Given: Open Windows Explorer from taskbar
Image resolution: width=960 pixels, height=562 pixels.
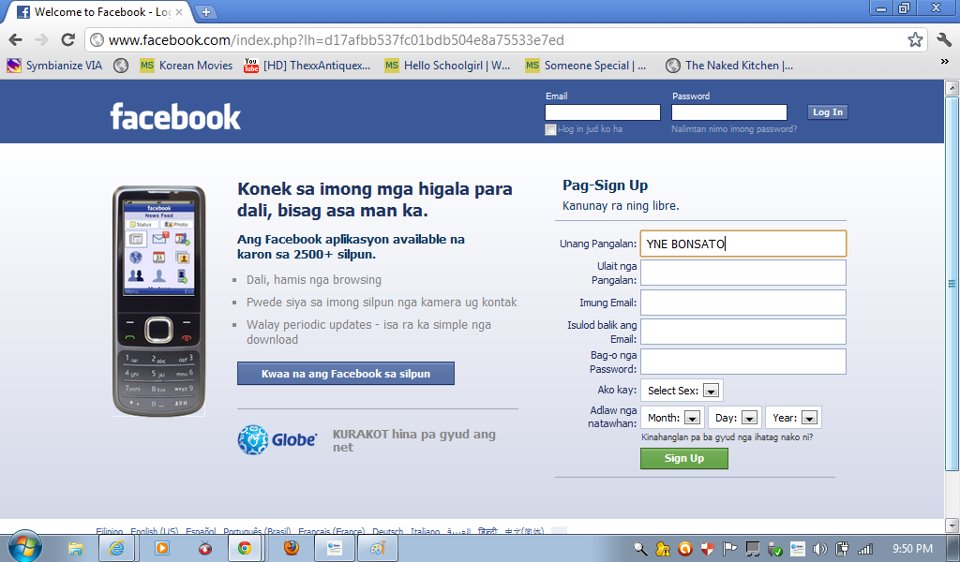Looking at the screenshot, I should pos(75,548).
